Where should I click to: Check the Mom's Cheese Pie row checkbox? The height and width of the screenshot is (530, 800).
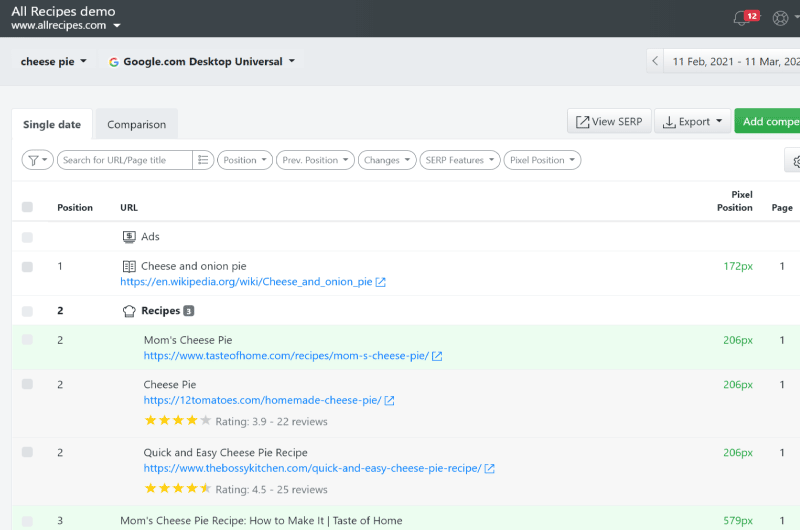tap(28, 340)
